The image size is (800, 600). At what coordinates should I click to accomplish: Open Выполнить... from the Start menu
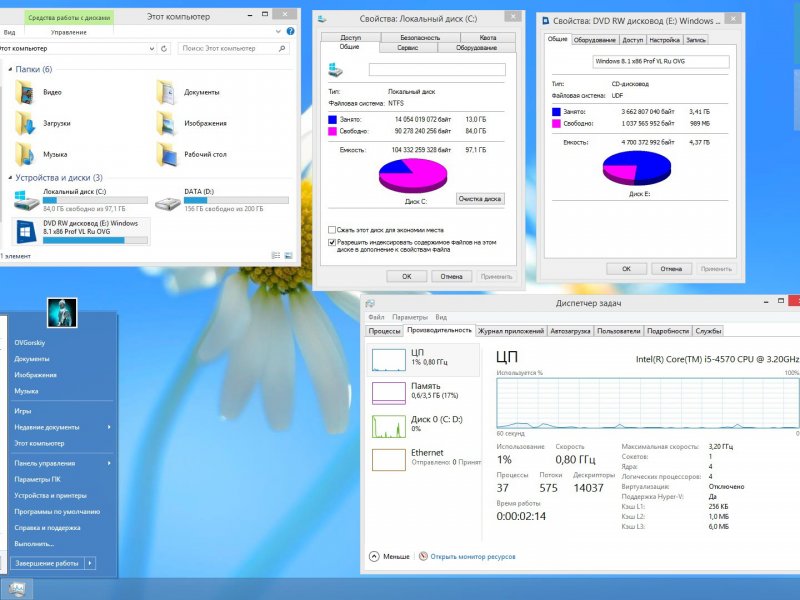pyautogui.click(x=34, y=544)
